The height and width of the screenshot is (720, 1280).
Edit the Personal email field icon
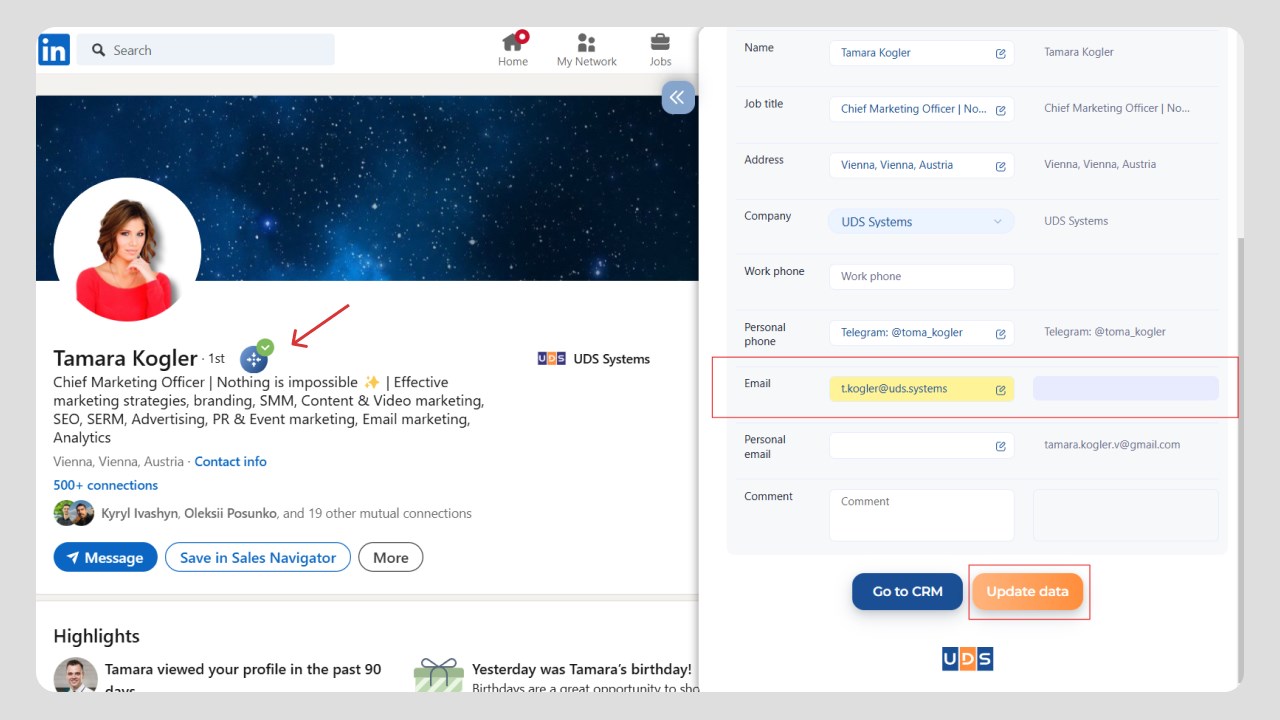(x=1000, y=446)
